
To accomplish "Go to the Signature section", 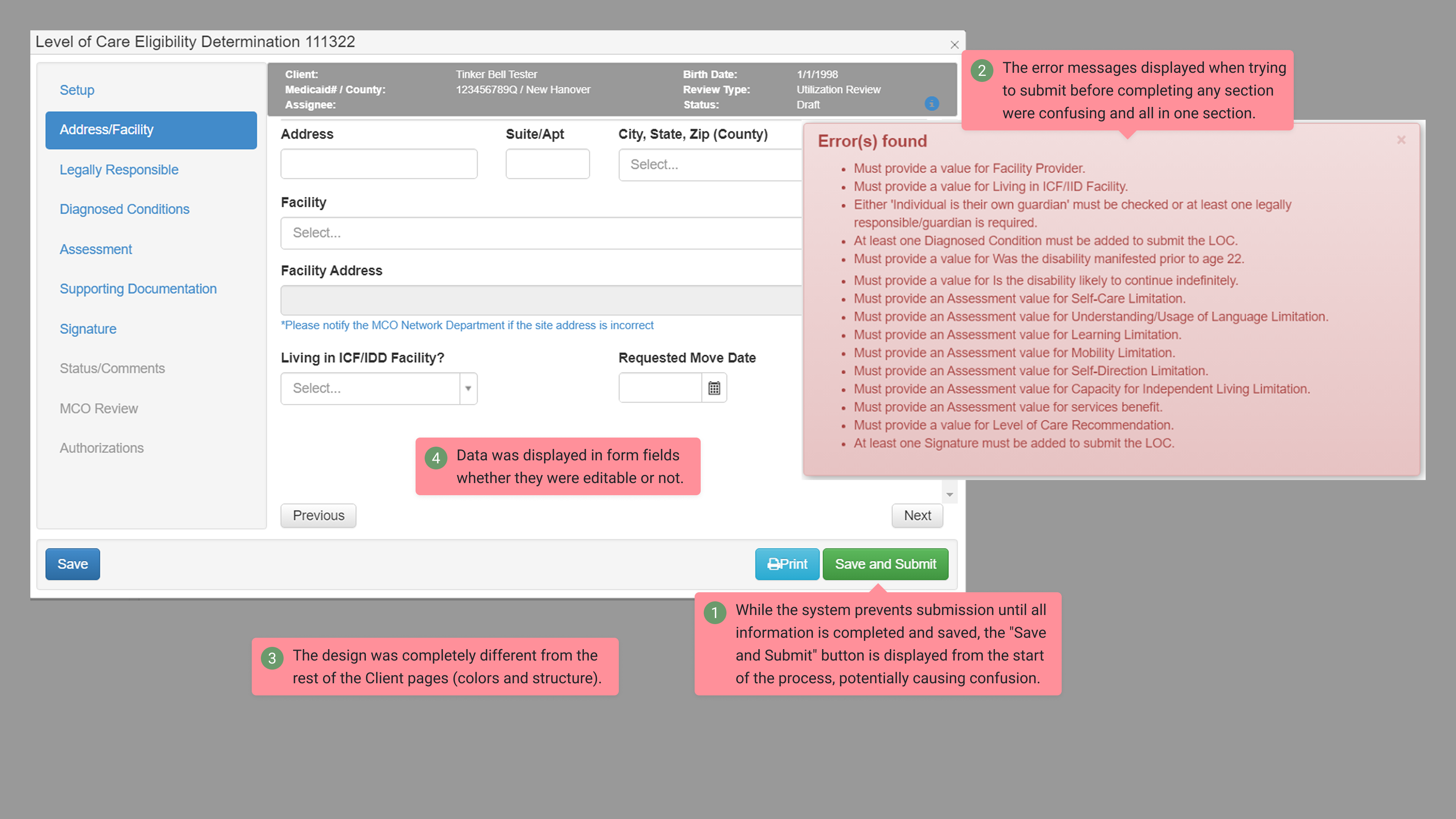I will (88, 329).
